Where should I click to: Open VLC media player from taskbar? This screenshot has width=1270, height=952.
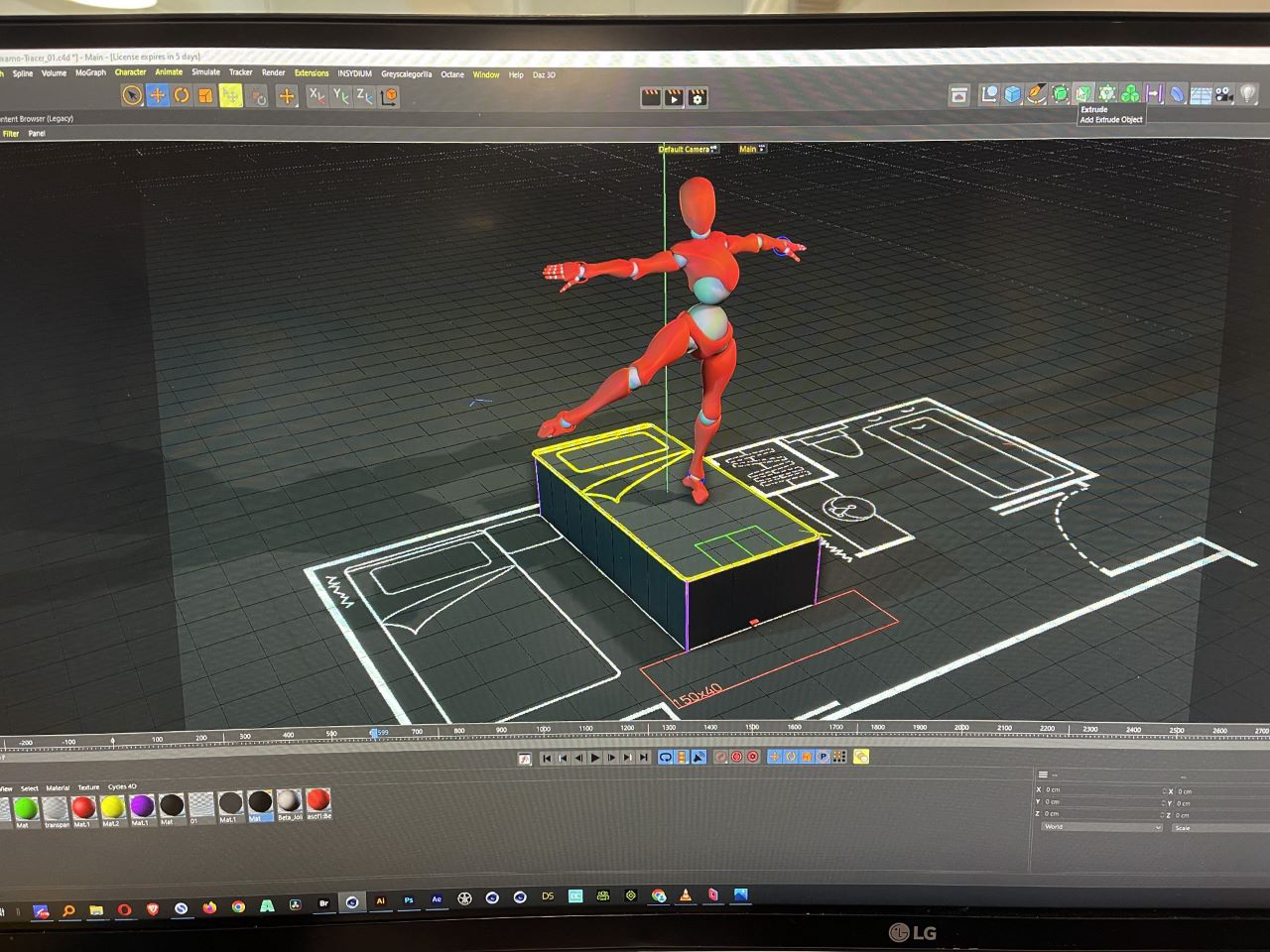(685, 896)
